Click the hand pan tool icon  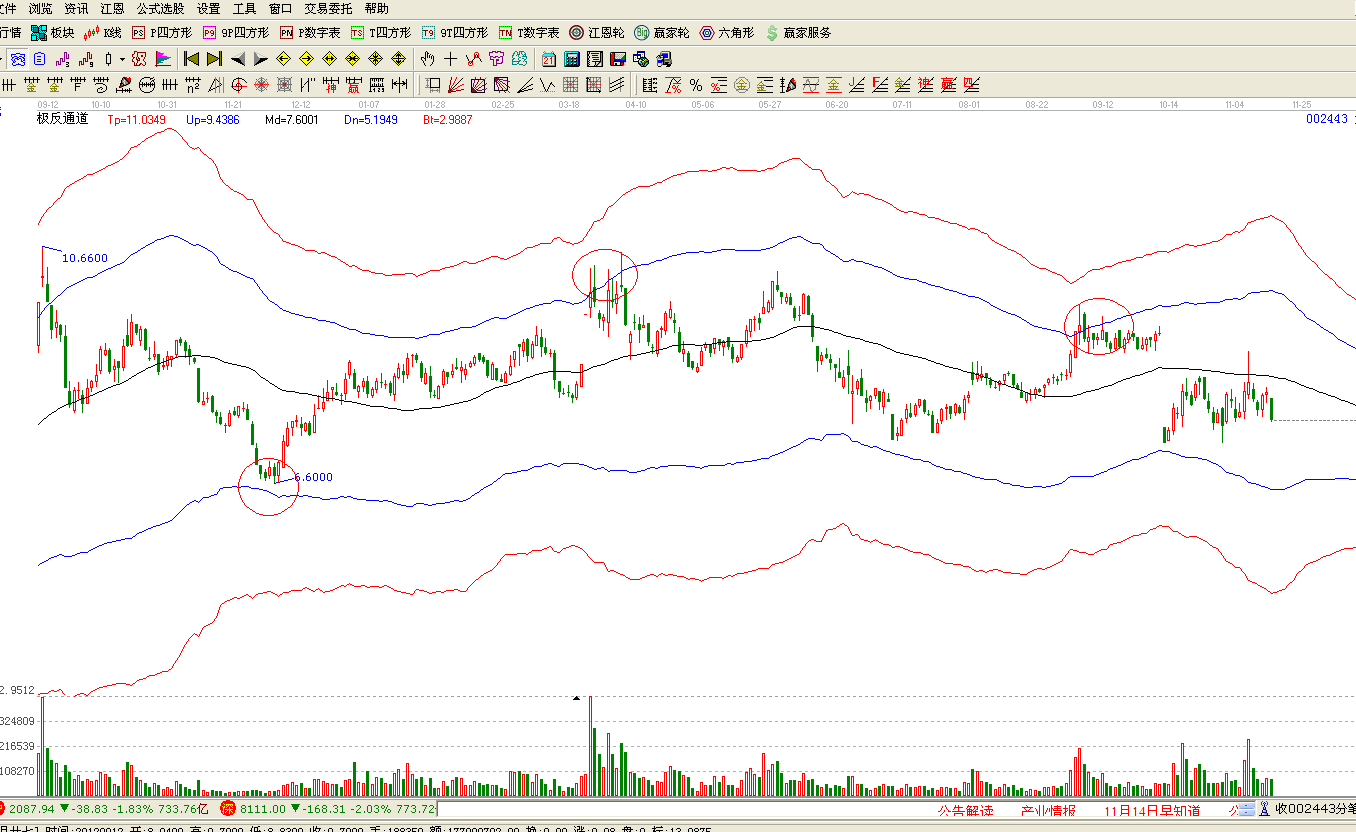pyautogui.click(x=428, y=59)
